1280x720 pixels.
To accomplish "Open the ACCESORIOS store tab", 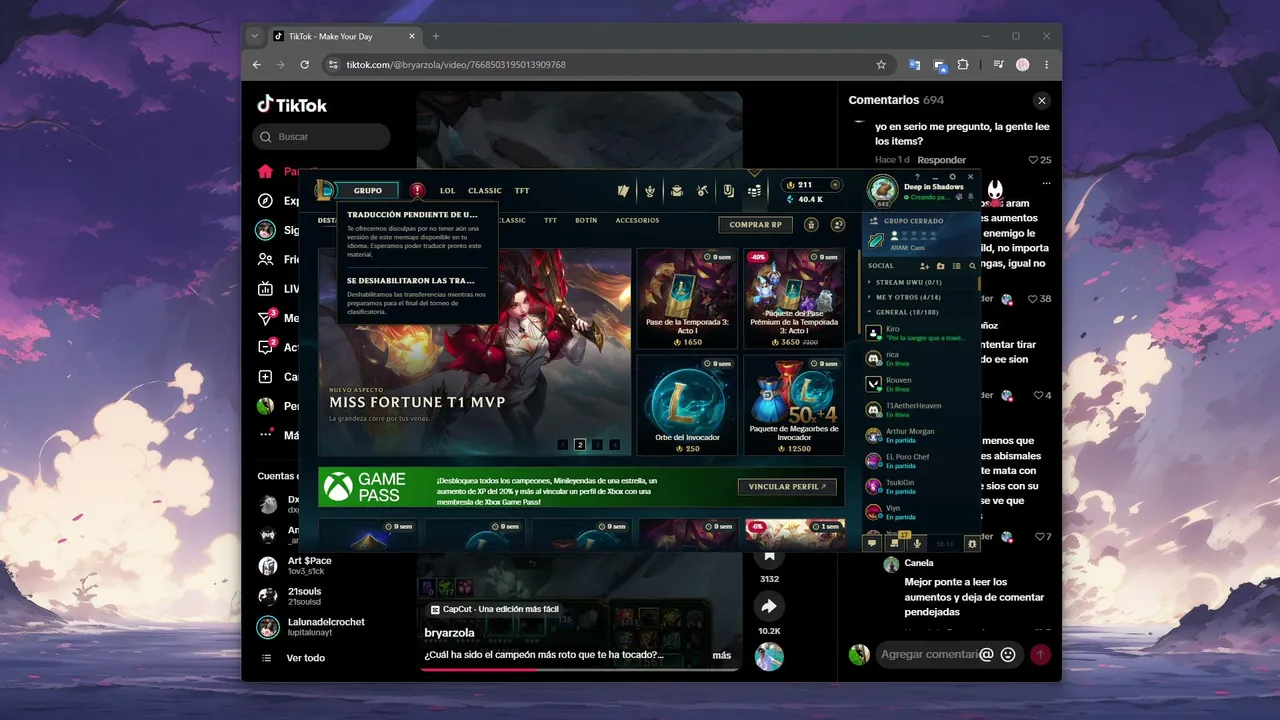I will (x=637, y=221).
